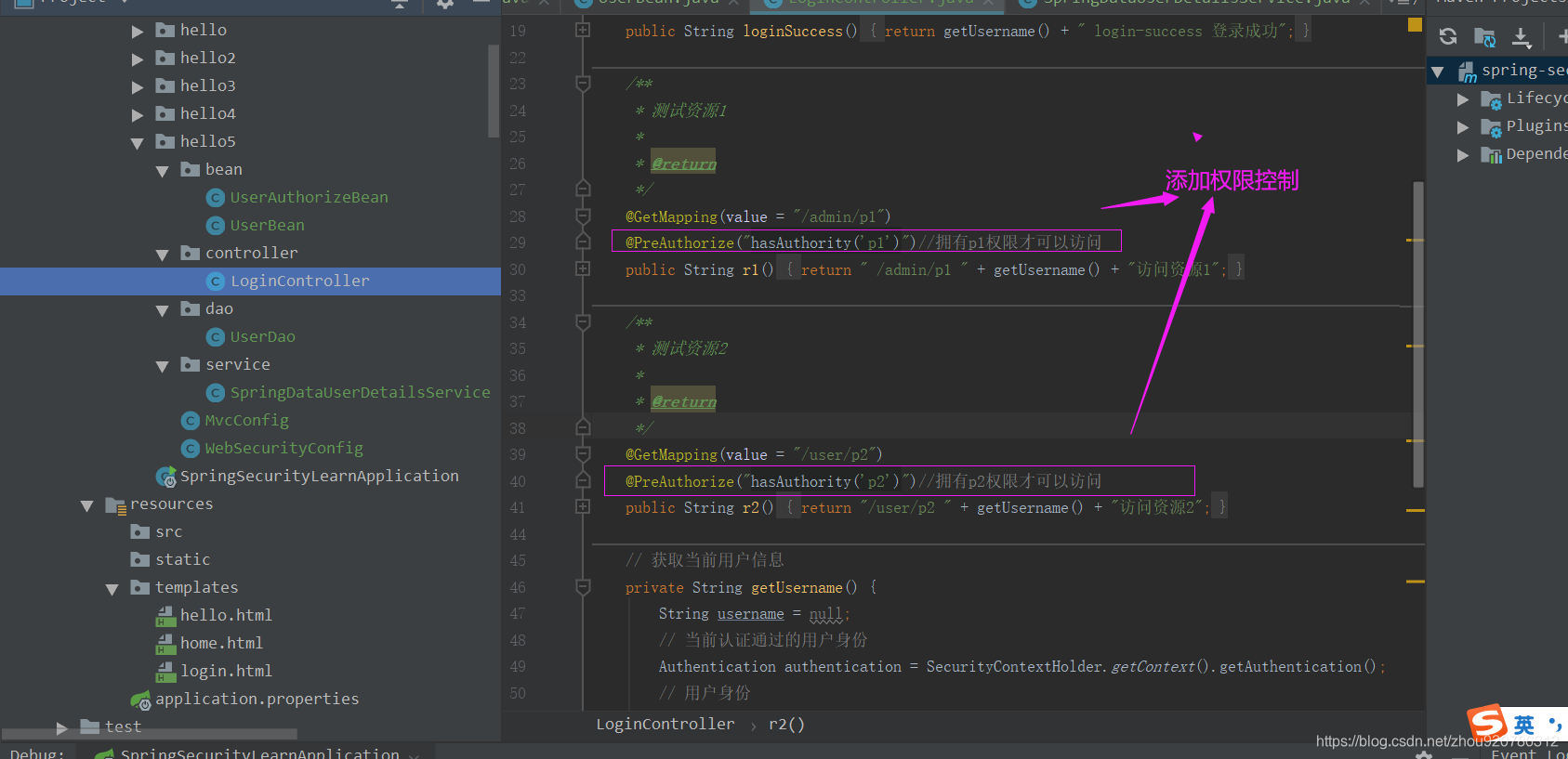Screen dimensions: 1568x759
Task: Click the UserBean class icon in tree
Action: [x=216, y=226]
